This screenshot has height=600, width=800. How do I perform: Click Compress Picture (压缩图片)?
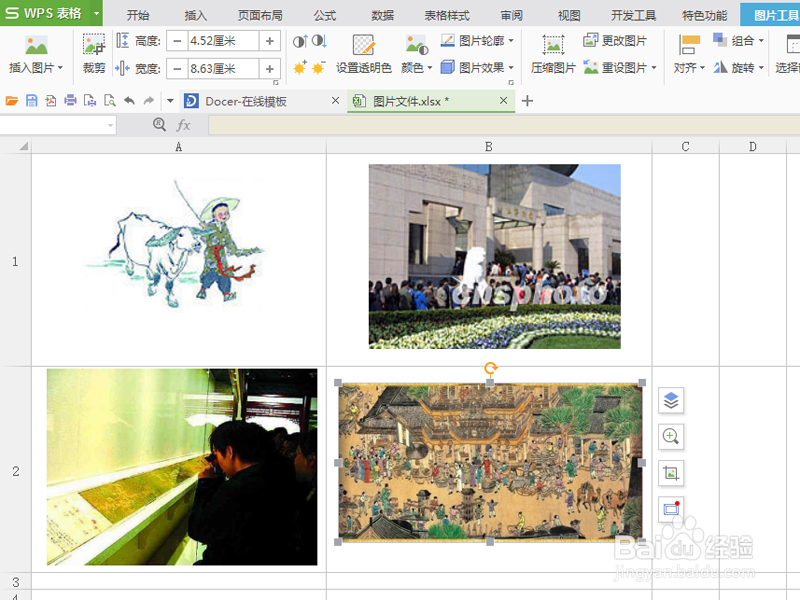click(x=553, y=54)
